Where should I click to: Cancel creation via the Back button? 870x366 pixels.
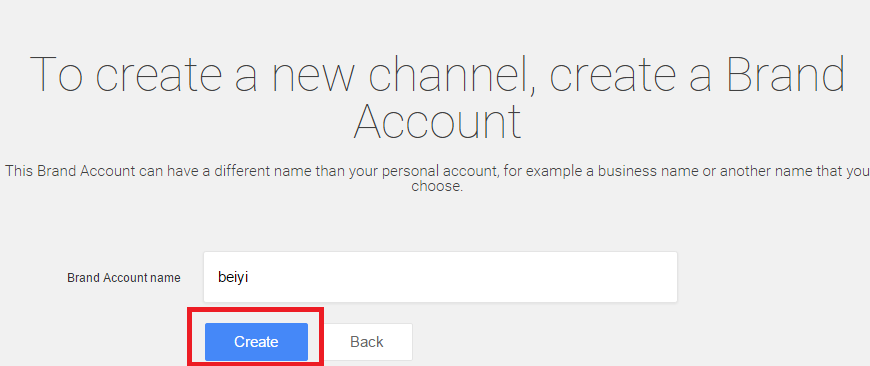[367, 342]
